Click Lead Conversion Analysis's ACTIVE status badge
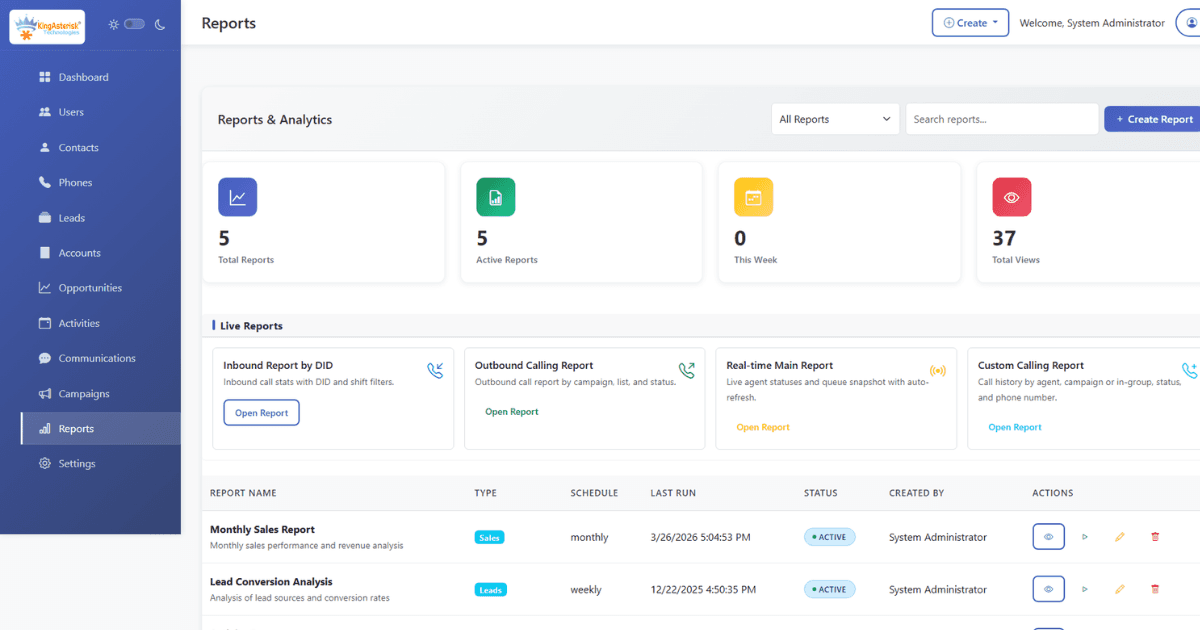 830,589
